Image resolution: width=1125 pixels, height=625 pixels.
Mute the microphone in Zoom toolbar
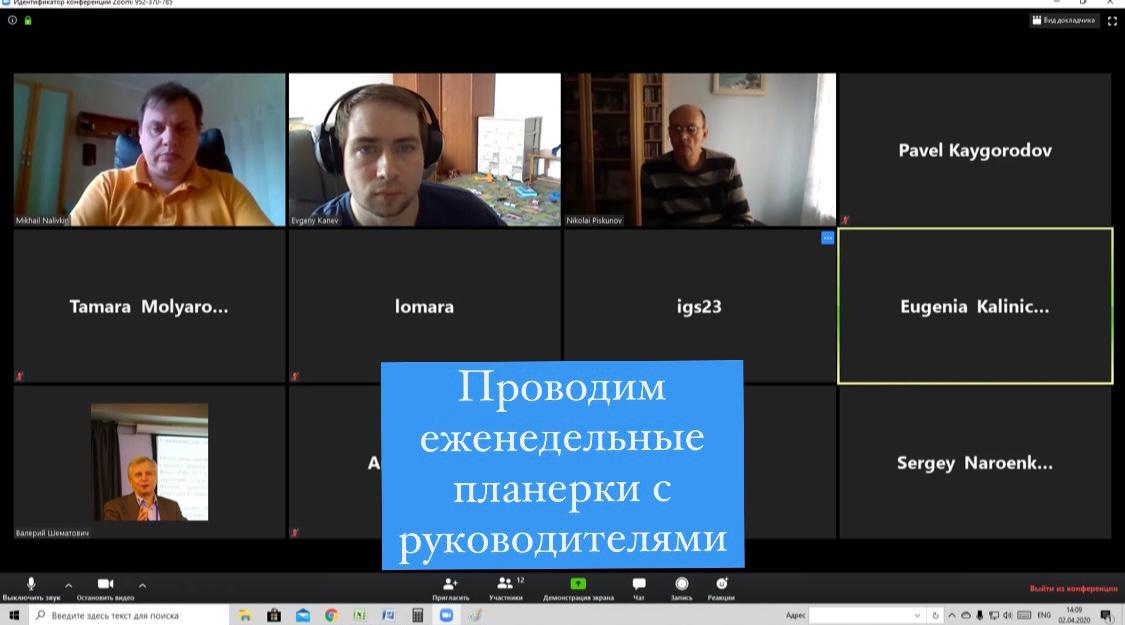click(x=31, y=584)
